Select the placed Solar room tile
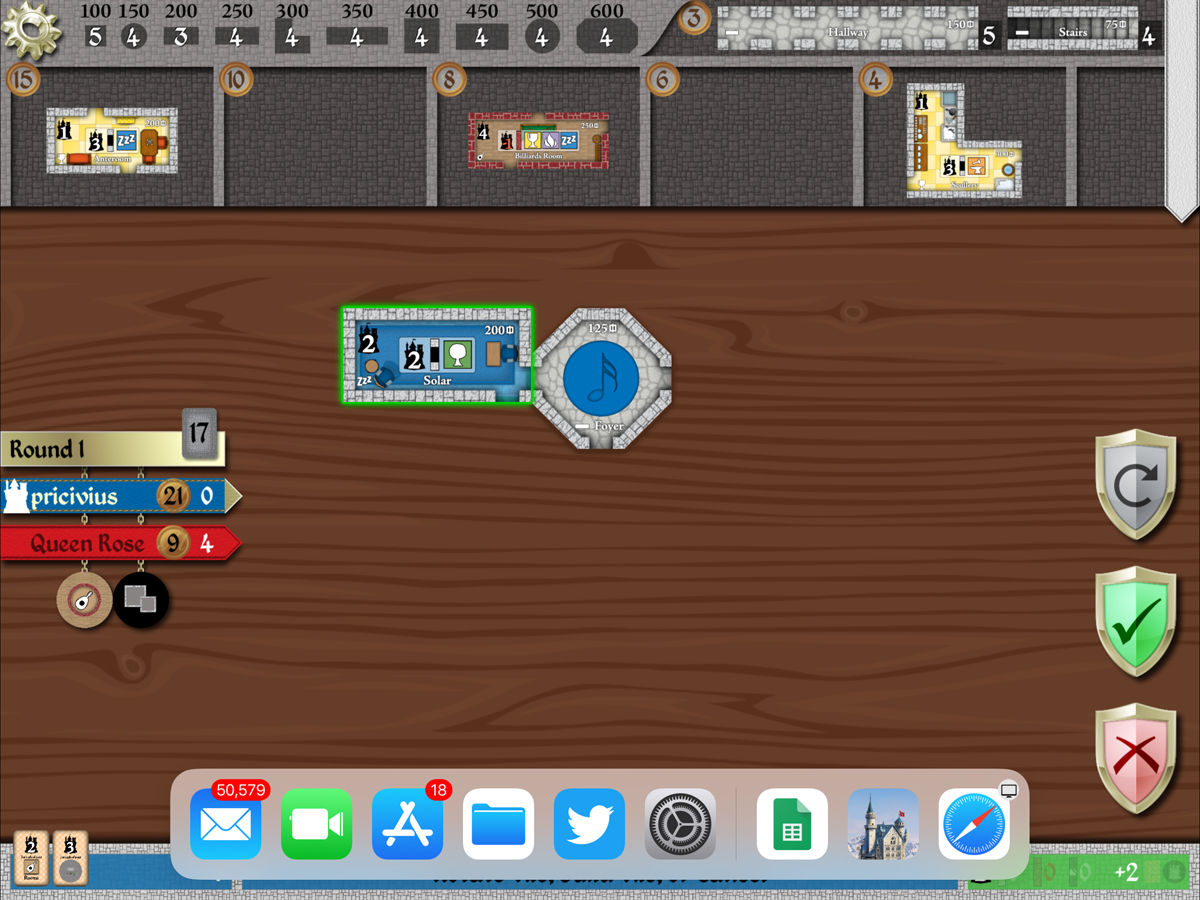The height and width of the screenshot is (900, 1200). tap(437, 355)
